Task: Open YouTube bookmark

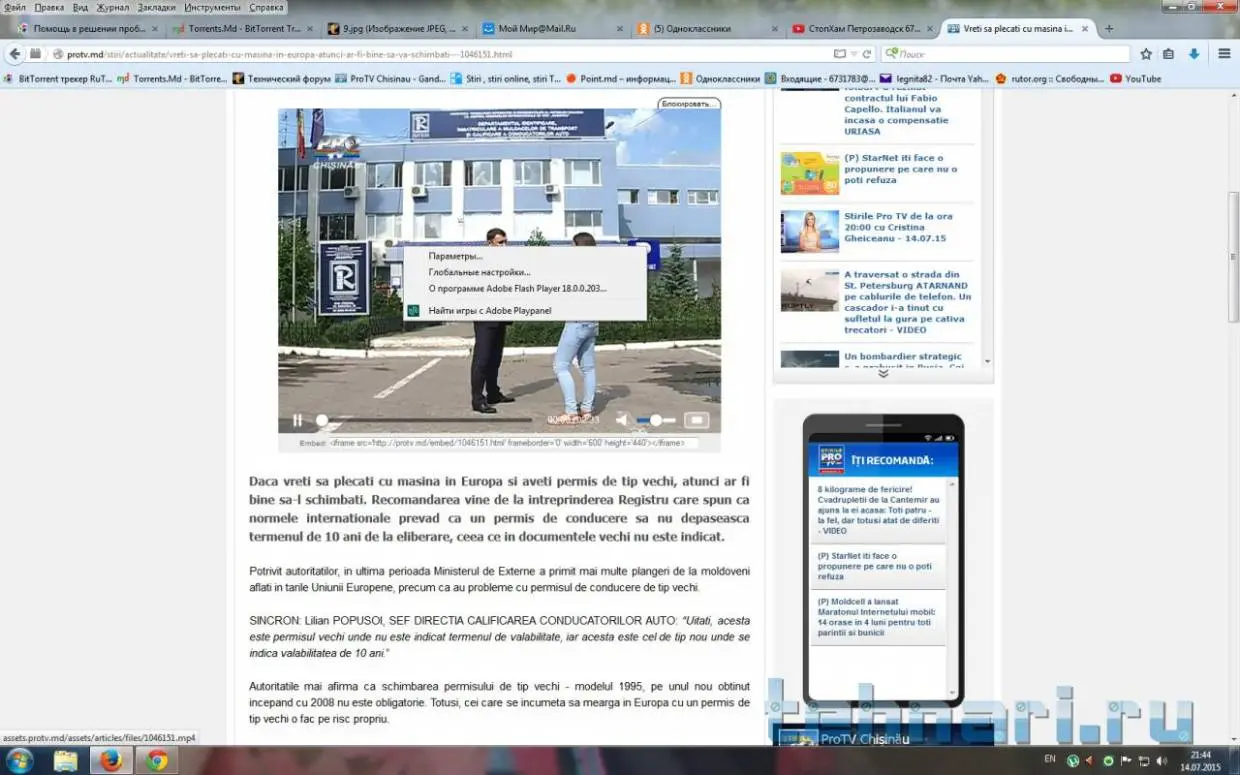Action: tap(1136, 78)
